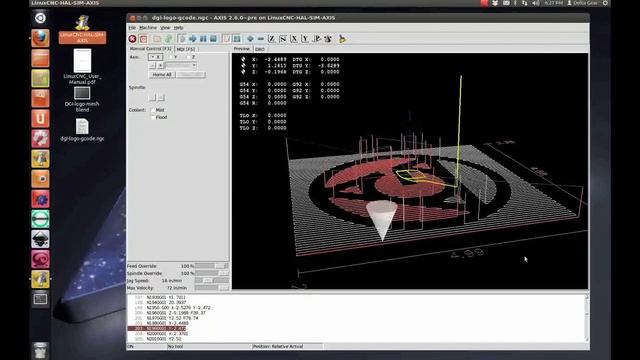Select Z axis radio button
The image size is (640, 360).
click(x=191, y=57)
